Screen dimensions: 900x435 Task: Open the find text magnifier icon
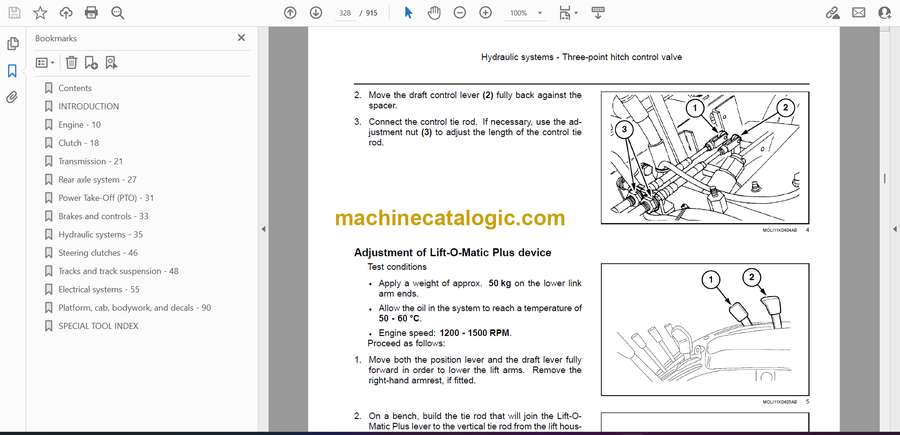(x=118, y=13)
